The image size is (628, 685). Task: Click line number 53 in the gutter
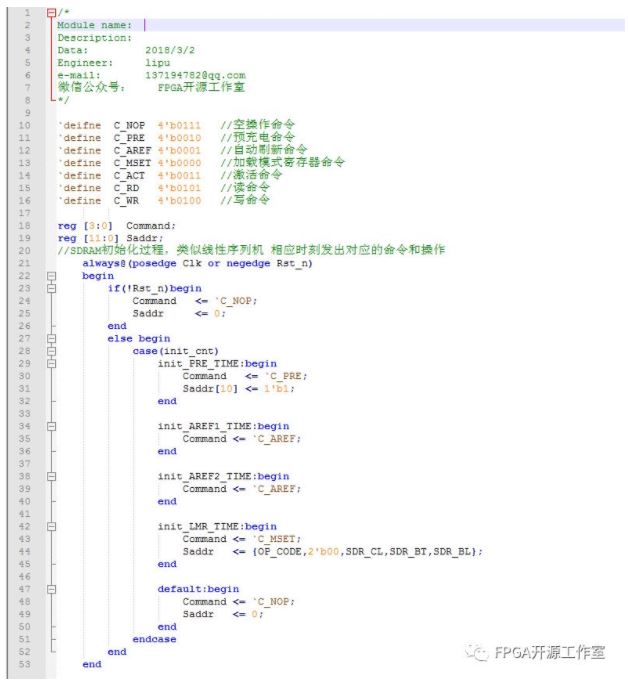[x=24, y=664]
